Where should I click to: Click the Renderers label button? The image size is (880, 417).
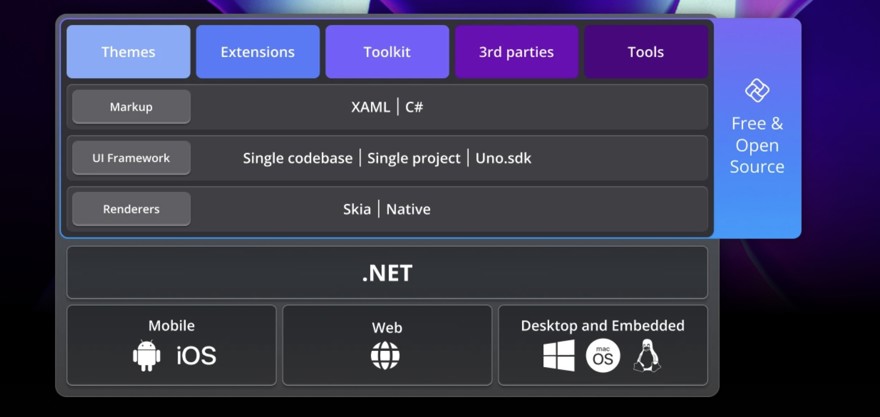(131, 209)
